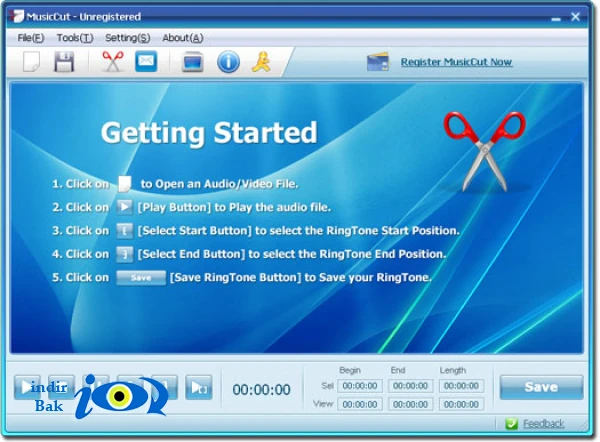Click the large Save button
600x442 pixels.
click(x=541, y=387)
